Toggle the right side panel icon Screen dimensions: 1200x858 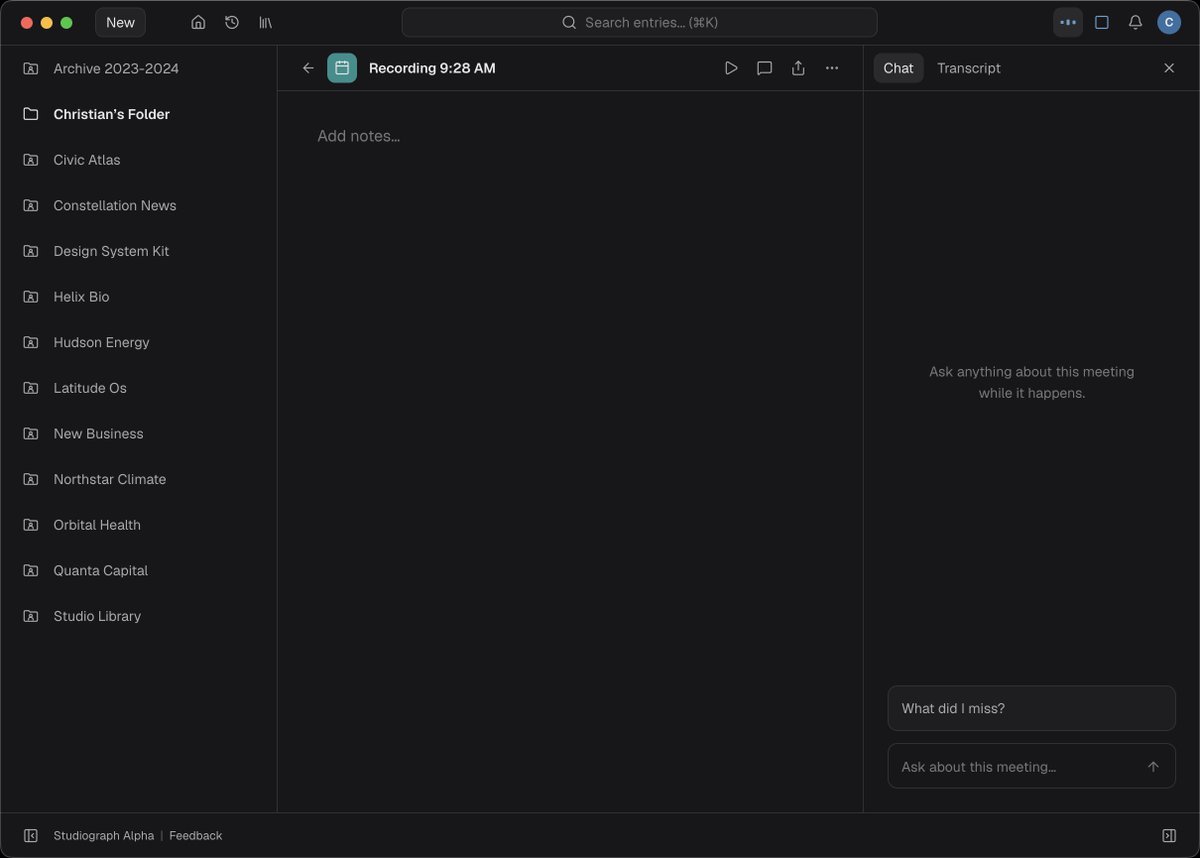tap(1169, 835)
